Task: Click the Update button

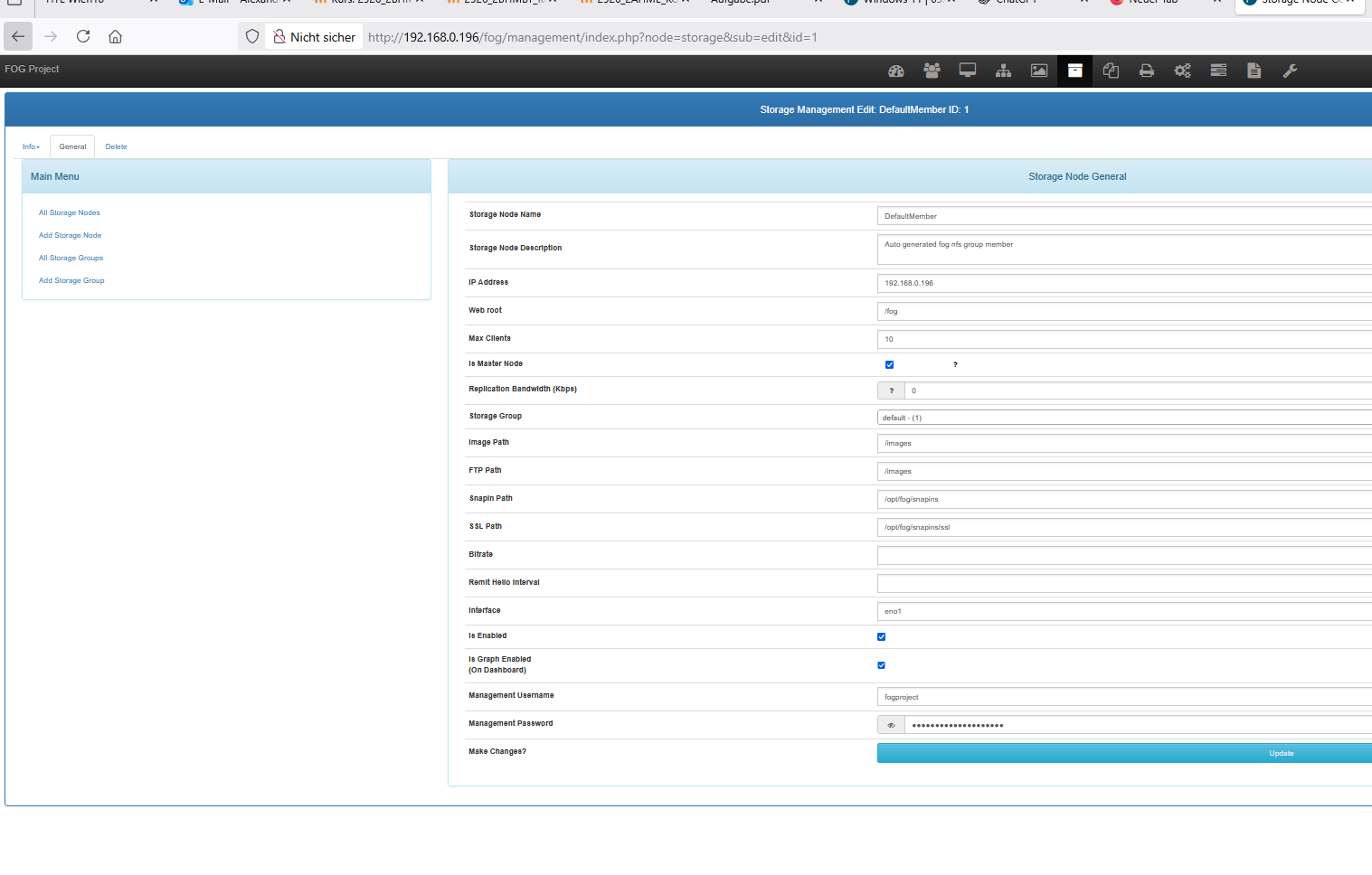Action: pyautogui.click(x=1124, y=753)
